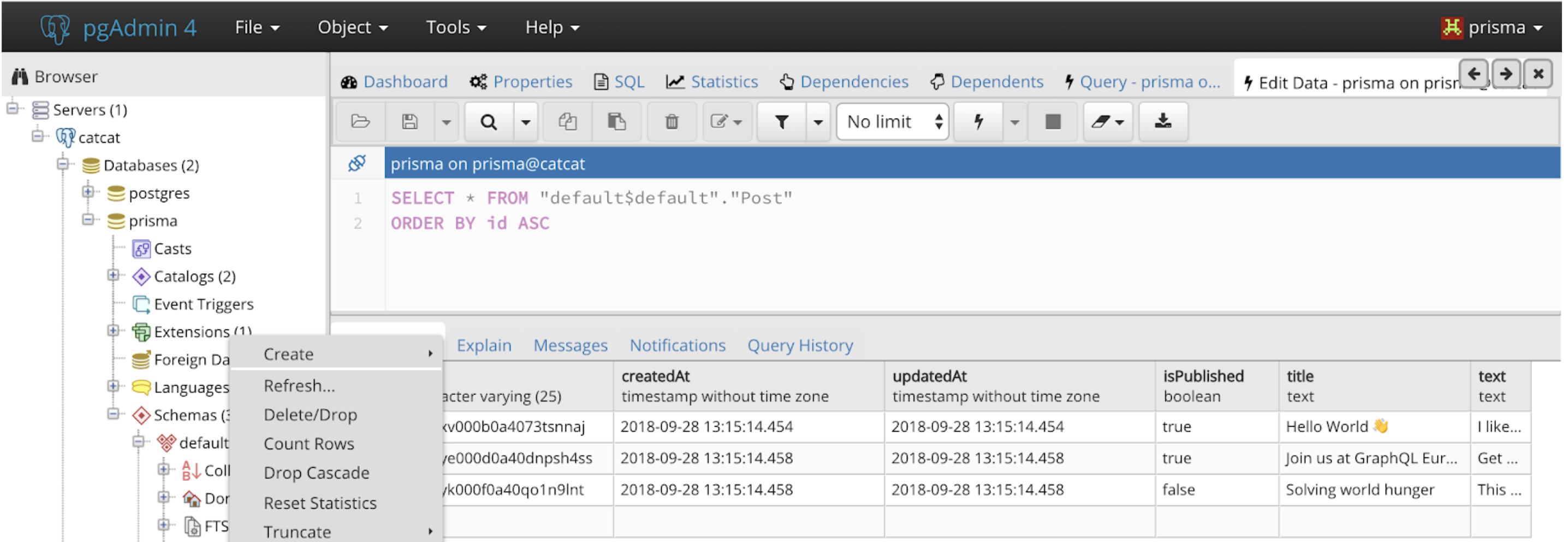The height and width of the screenshot is (542, 1568).
Task: Open the Tools menu
Action: 456,27
